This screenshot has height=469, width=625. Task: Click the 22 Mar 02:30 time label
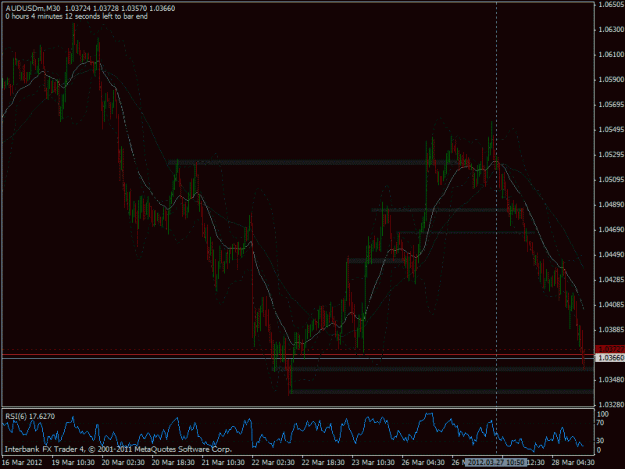pos(273,463)
